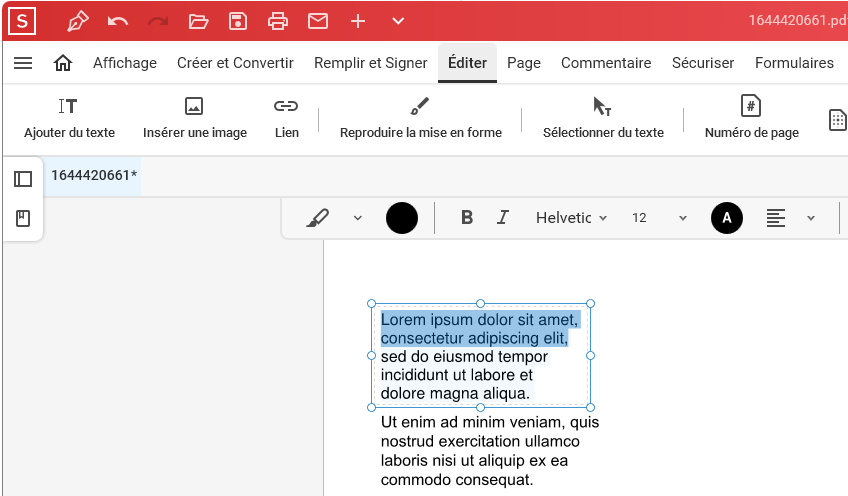
Task: Click the highlighter brush tool
Action: [317, 218]
